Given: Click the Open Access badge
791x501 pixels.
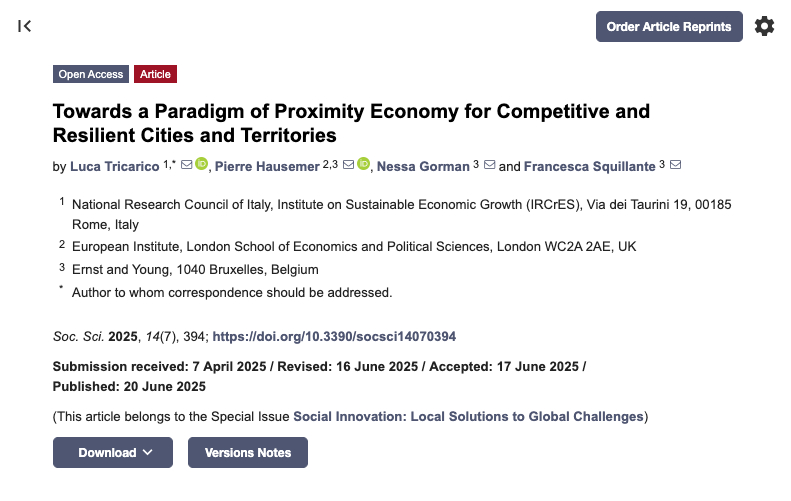Looking at the screenshot, I should (x=91, y=74).
